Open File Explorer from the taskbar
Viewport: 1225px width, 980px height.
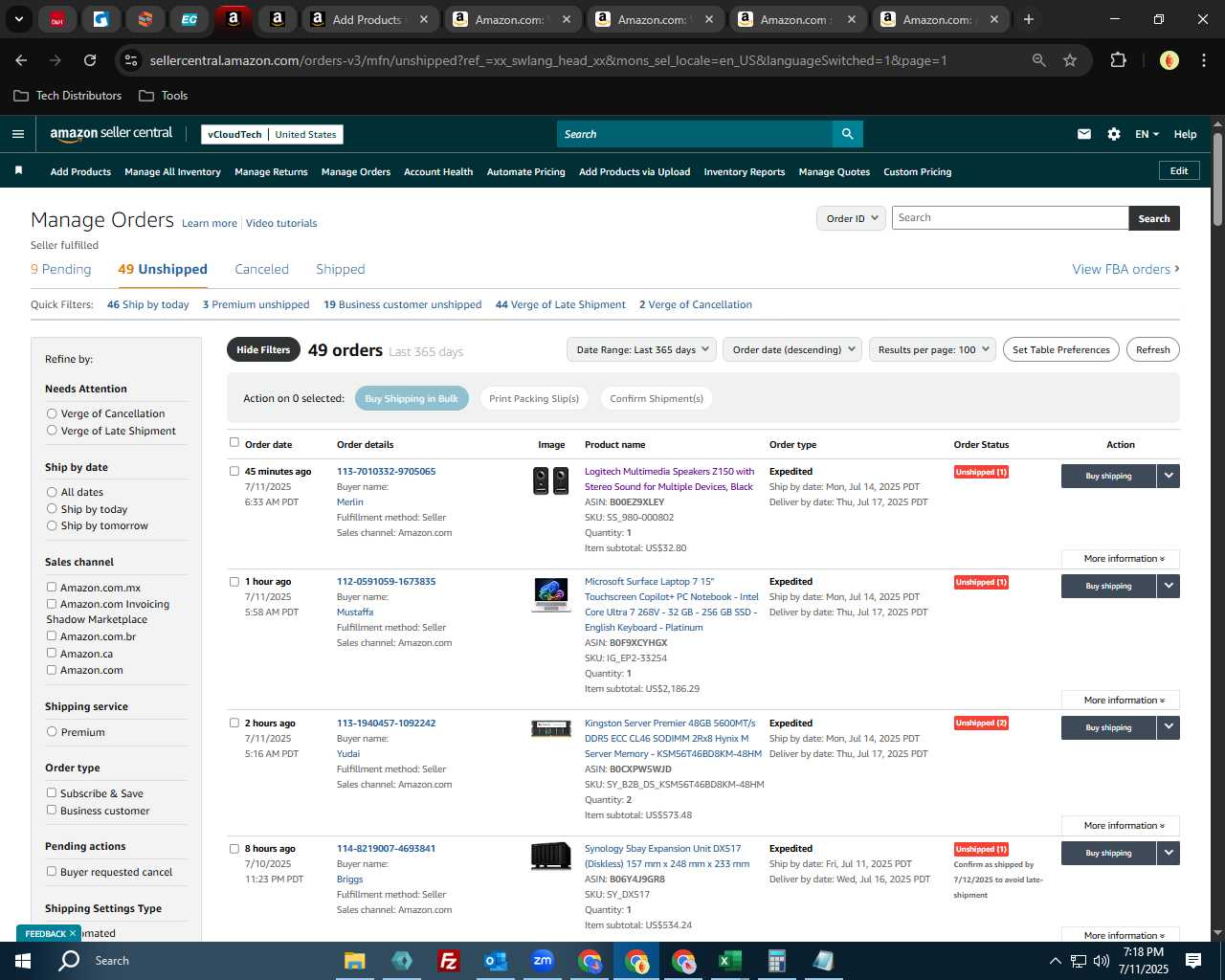355,961
